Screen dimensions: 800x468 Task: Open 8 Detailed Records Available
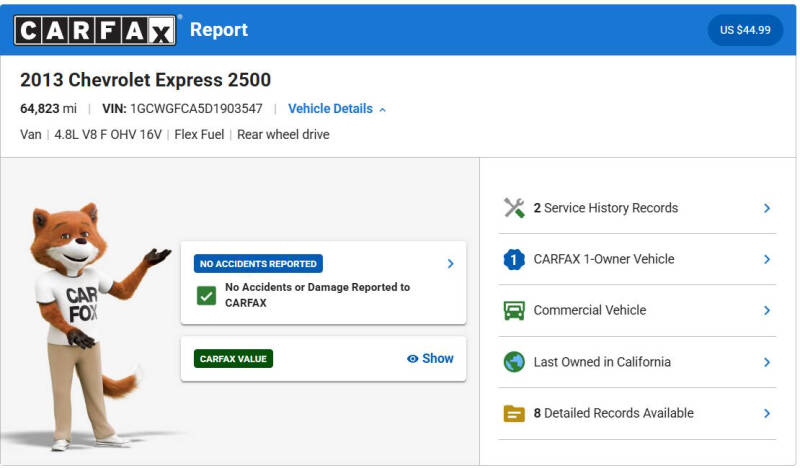click(x=613, y=413)
